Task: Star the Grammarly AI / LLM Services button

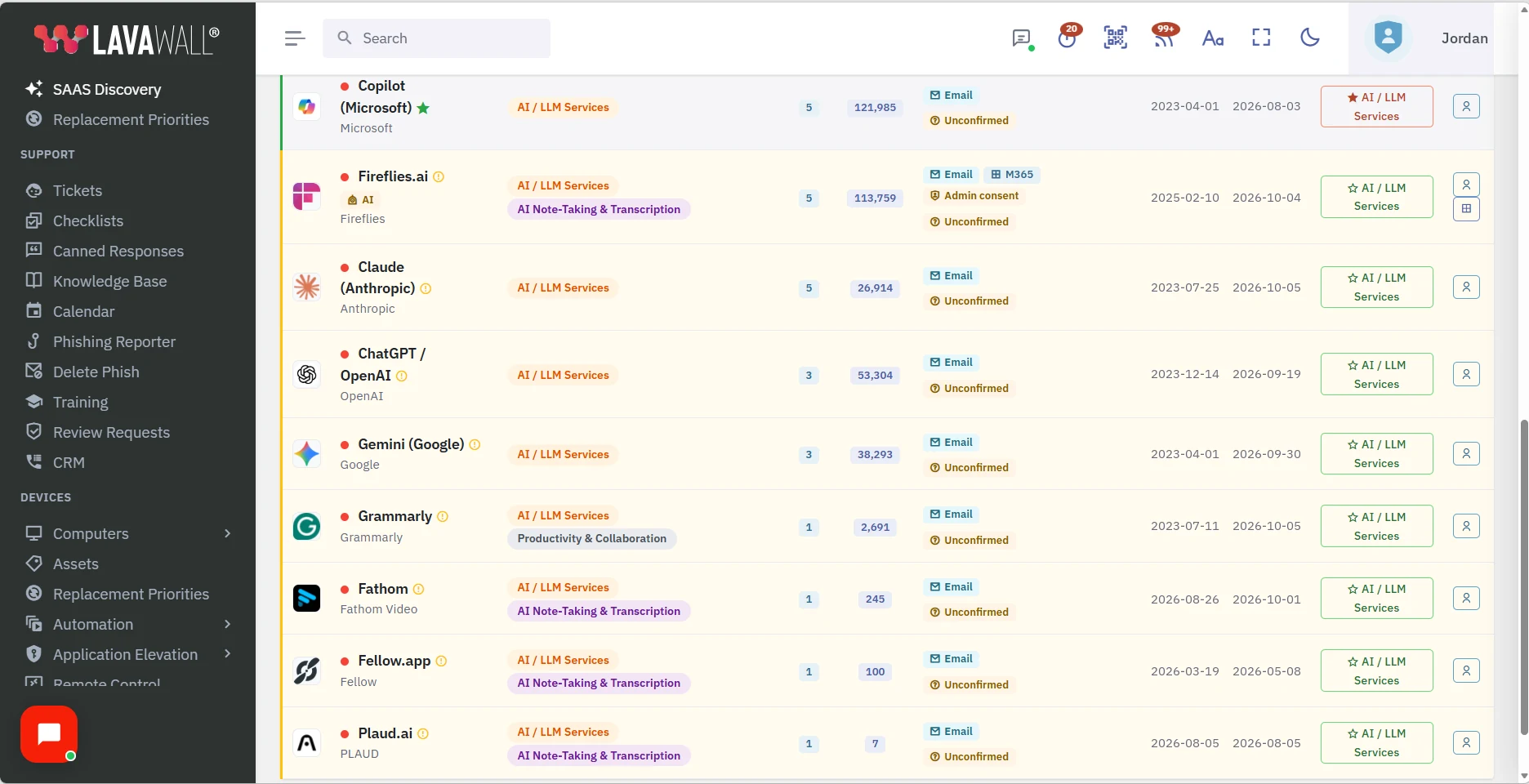Action: pos(1376,526)
